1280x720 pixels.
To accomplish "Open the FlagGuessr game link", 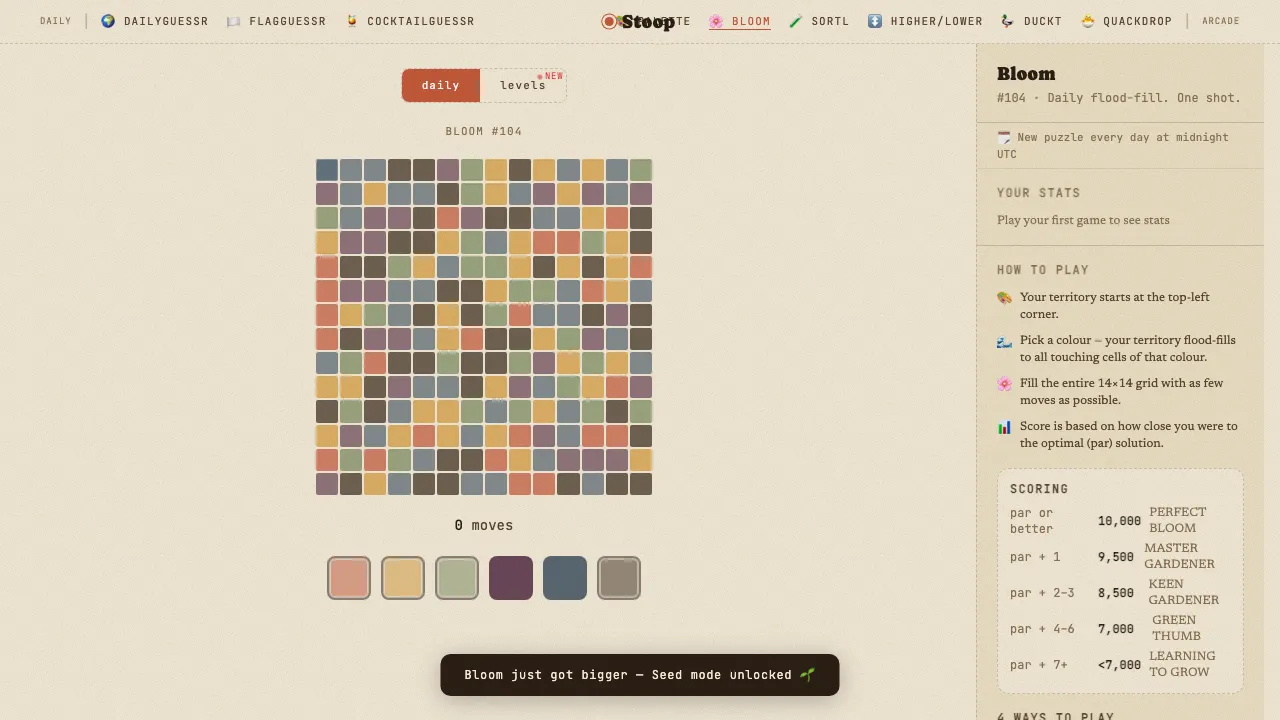I will tap(276, 21).
